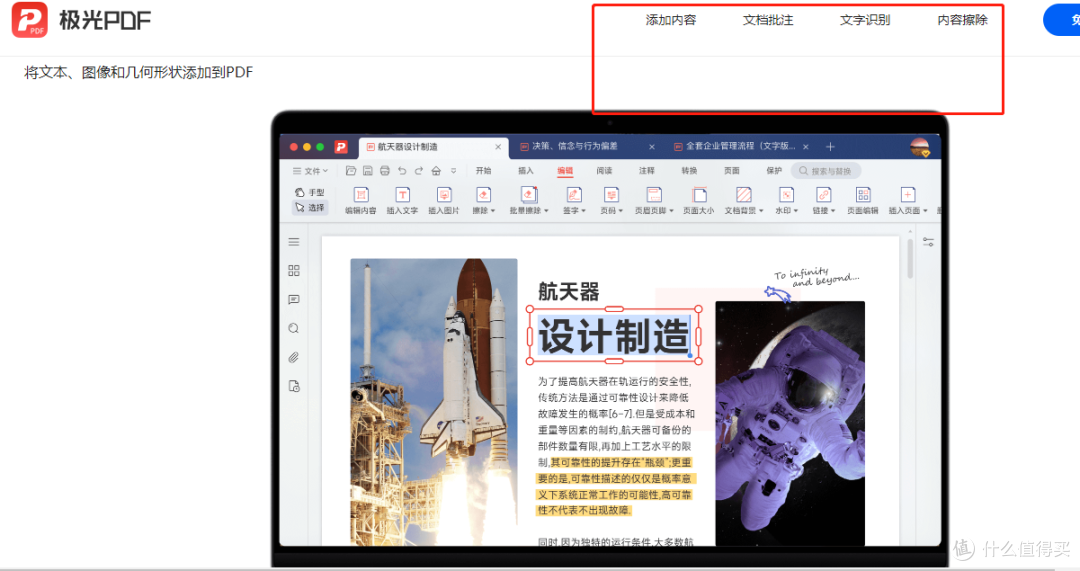Open a file with the folder icon
This screenshot has width=1080, height=571.
coord(351,170)
